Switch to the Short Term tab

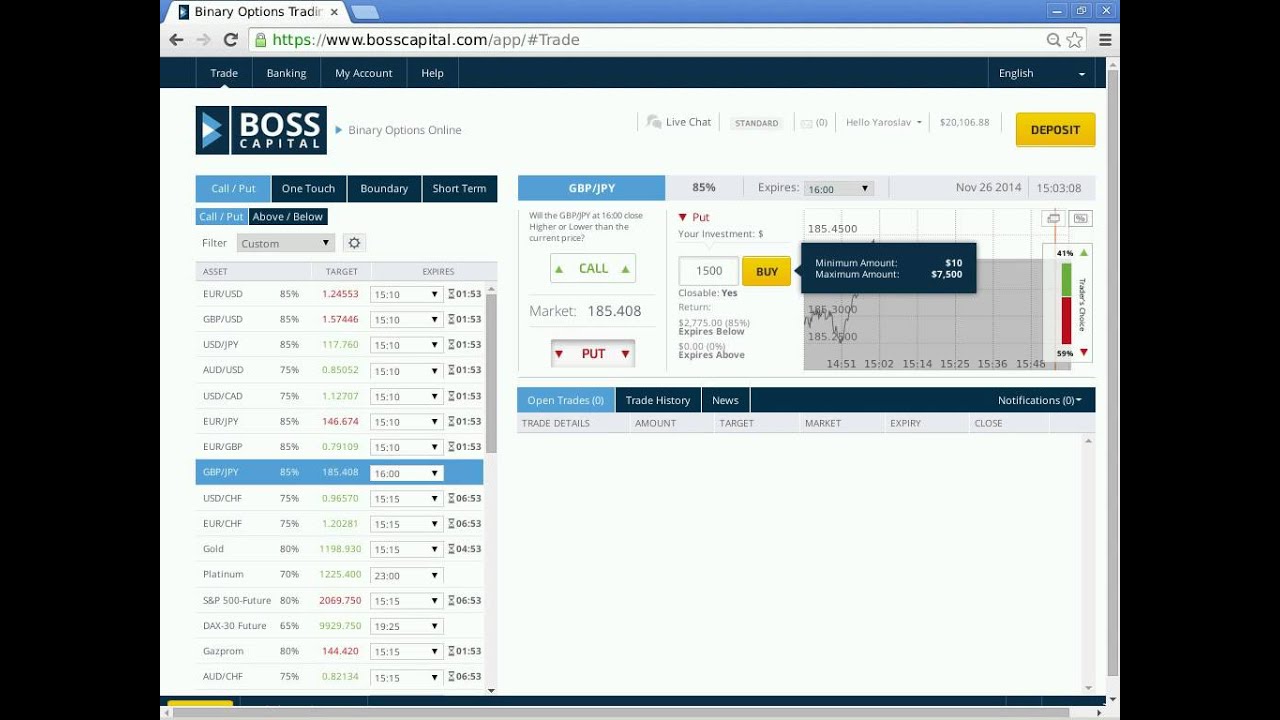click(x=459, y=188)
